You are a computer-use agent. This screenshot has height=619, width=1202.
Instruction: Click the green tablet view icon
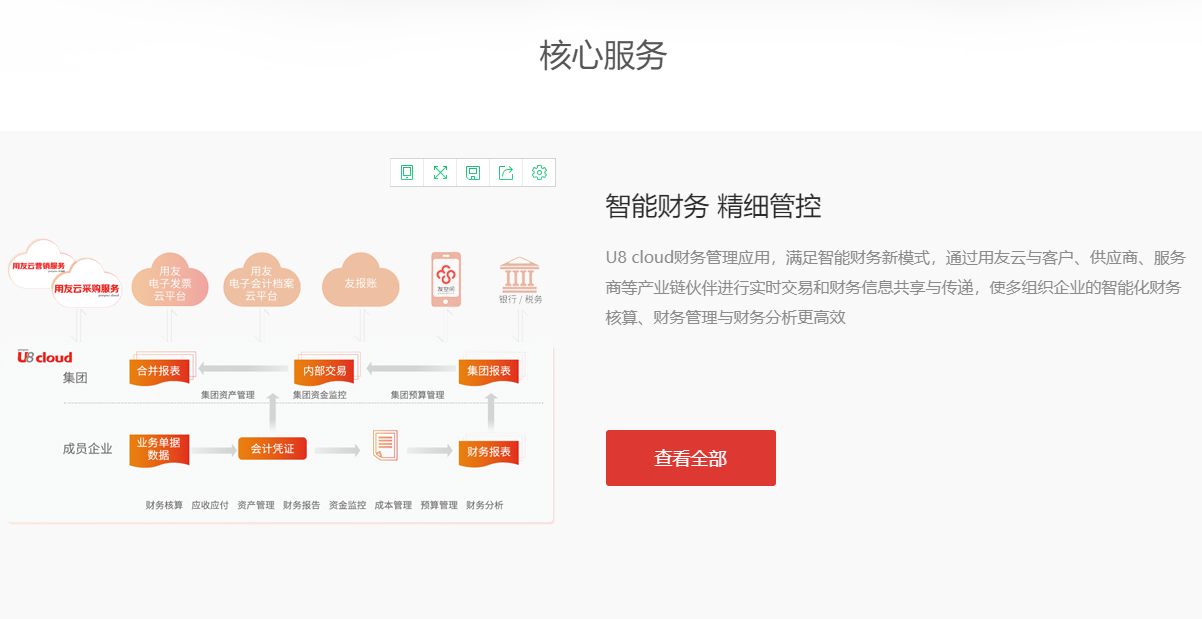pyautogui.click(x=407, y=173)
